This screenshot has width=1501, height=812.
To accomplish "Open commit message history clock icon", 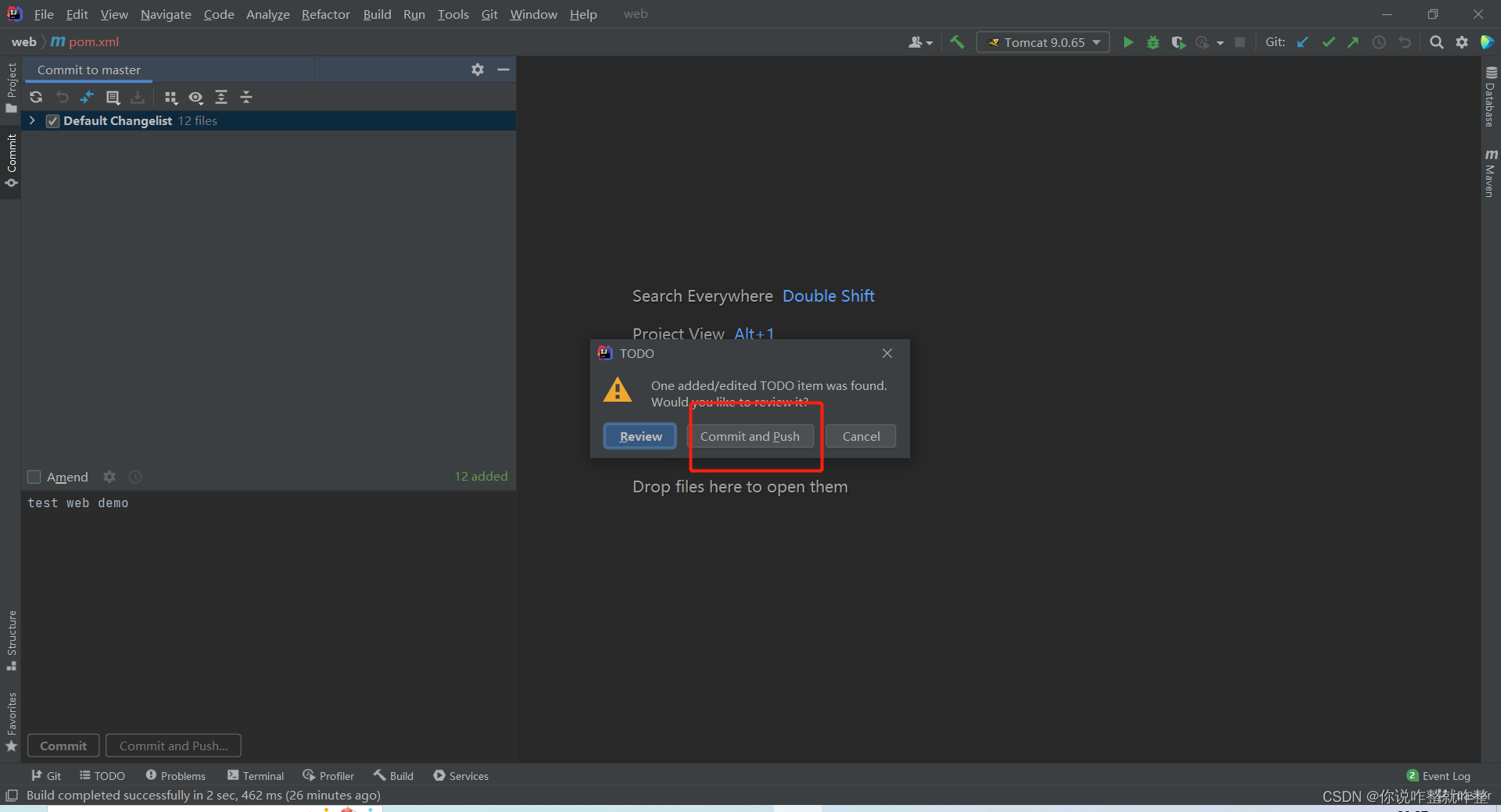I will pyautogui.click(x=135, y=477).
